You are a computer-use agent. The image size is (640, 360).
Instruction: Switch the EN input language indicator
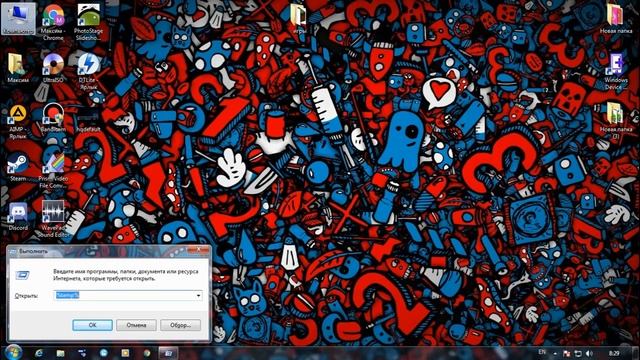pyautogui.click(x=542, y=352)
